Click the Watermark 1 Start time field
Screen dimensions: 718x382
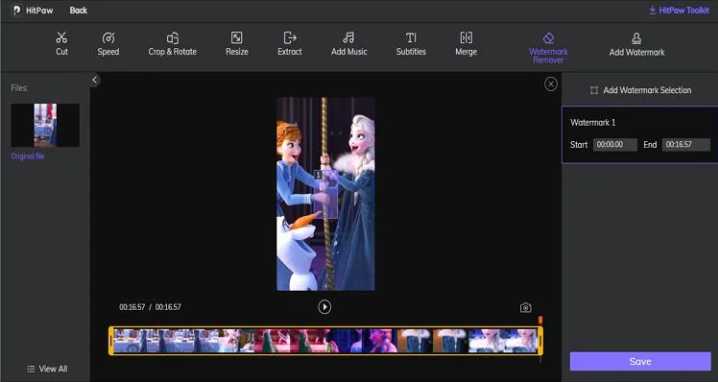(x=615, y=145)
